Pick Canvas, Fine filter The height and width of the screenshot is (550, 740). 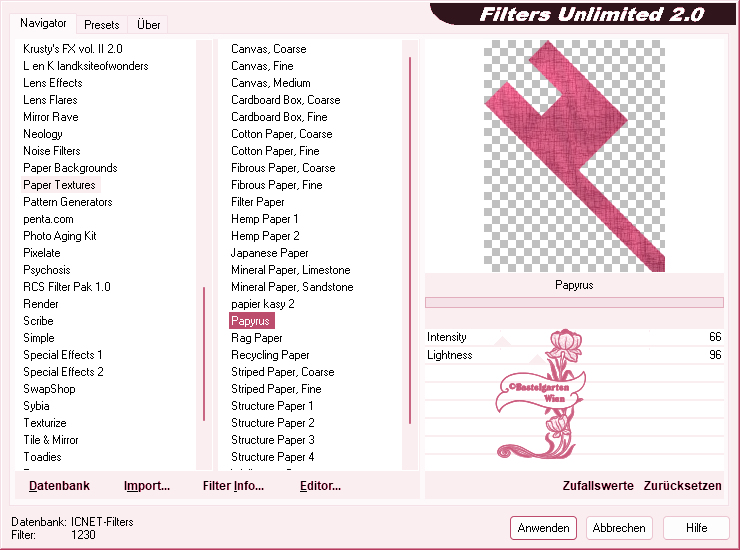tap(262, 66)
